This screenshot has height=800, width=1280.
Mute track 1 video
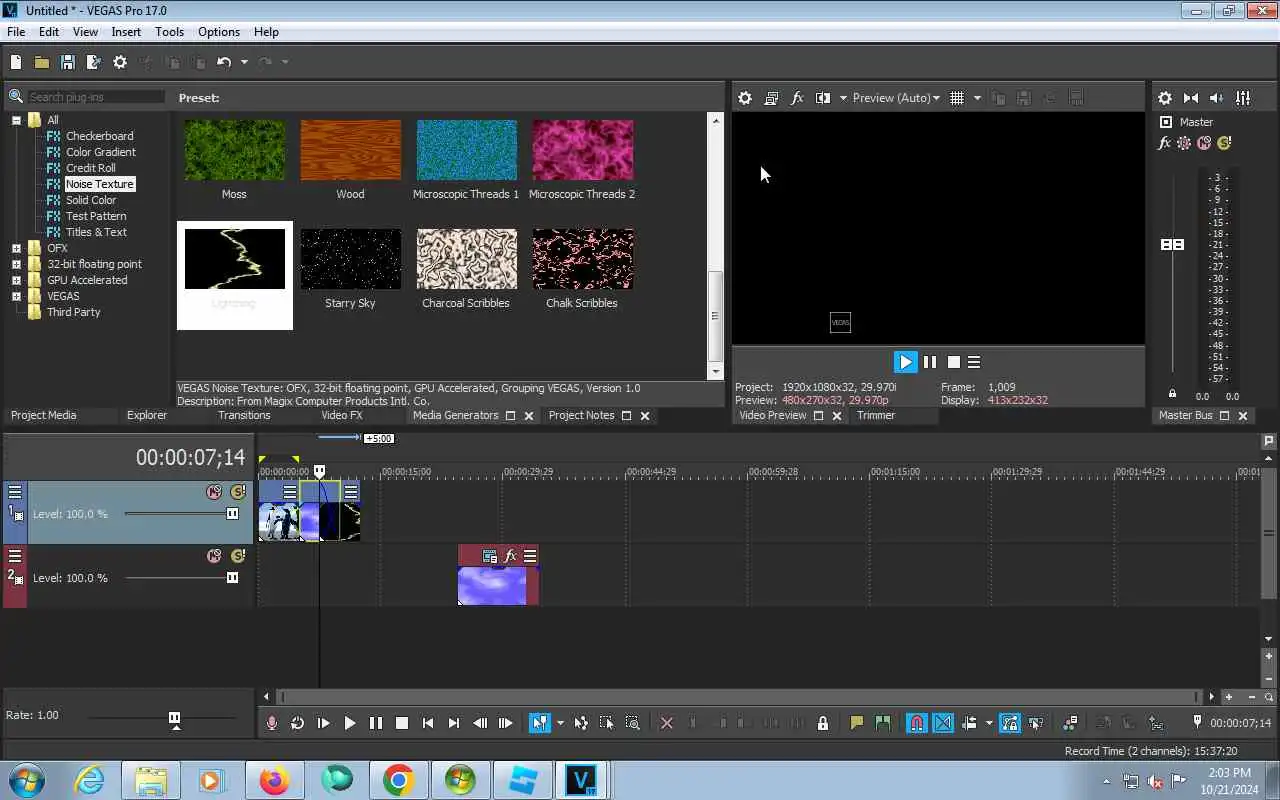pyautogui.click(x=214, y=492)
